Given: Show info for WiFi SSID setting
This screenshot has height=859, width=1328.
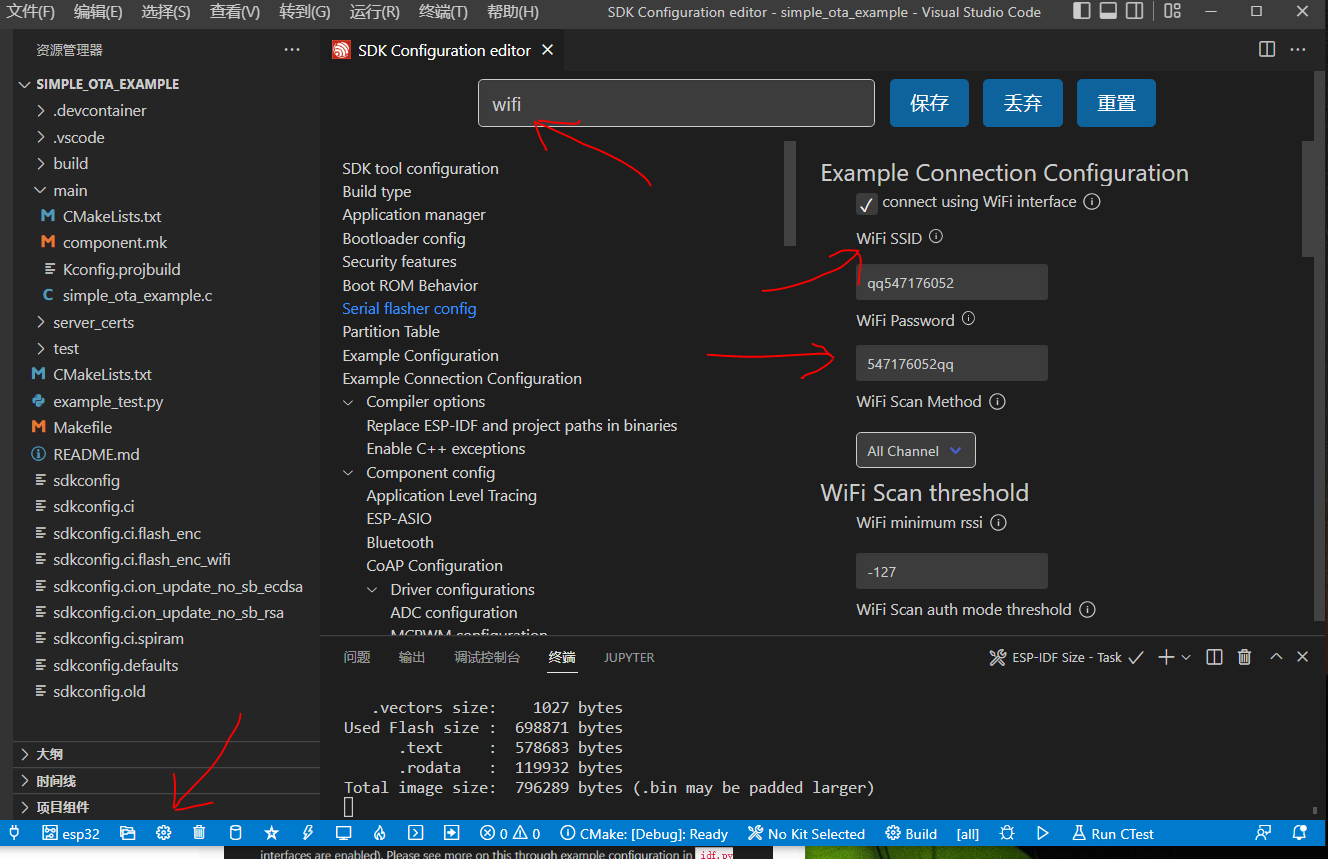Looking at the screenshot, I should pyautogui.click(x=936, y=237).
